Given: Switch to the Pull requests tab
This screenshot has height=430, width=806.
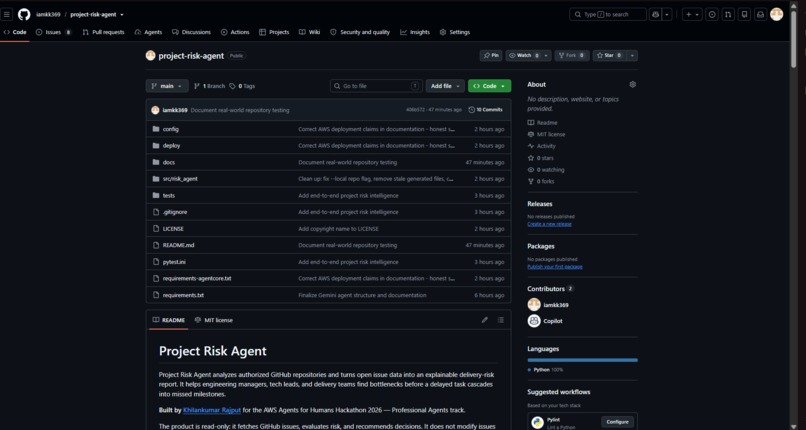Looking at the screenshot, I should click(103, 32).
